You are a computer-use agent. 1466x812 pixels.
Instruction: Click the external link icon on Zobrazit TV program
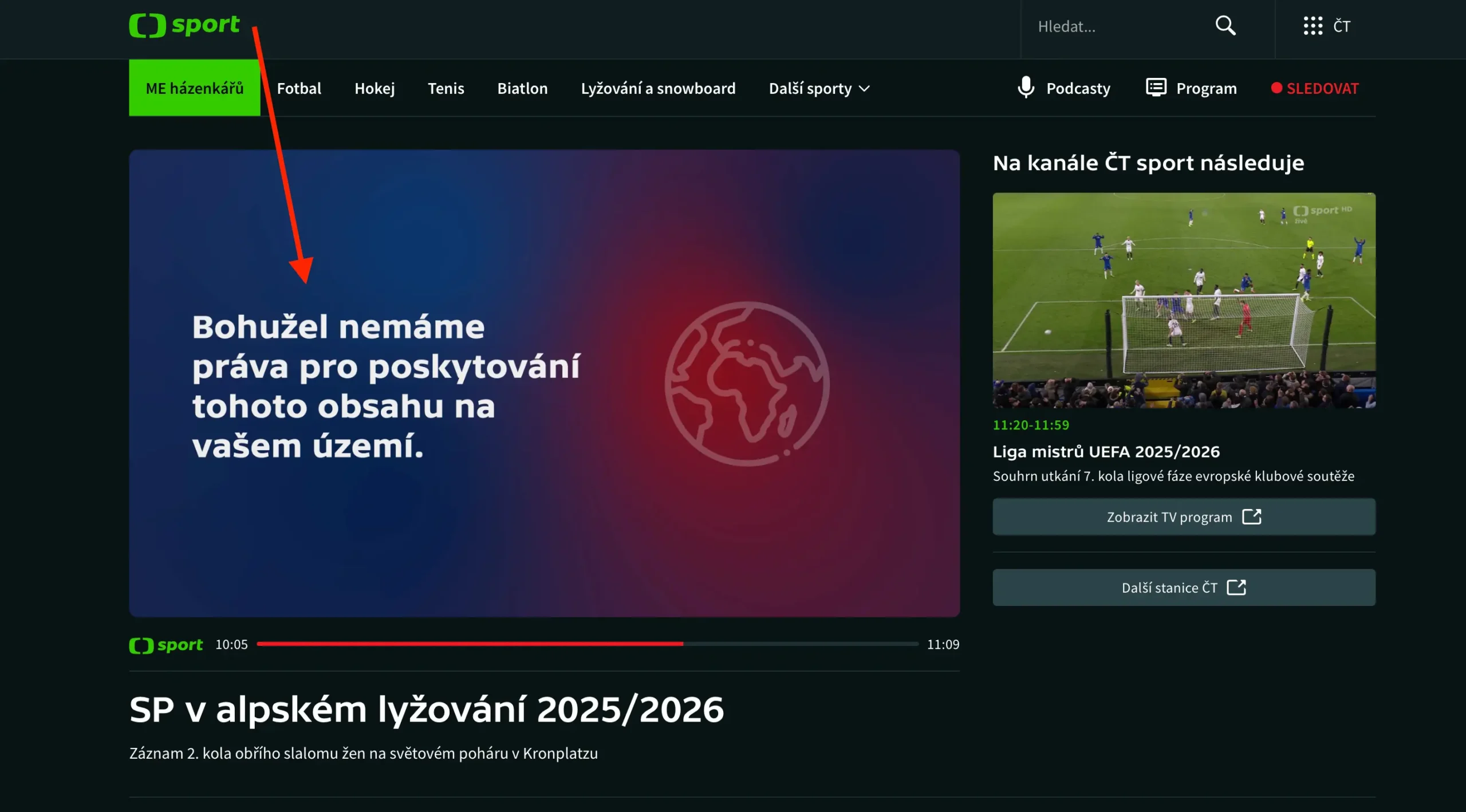pyautogui.click(x=1251, y=516)
